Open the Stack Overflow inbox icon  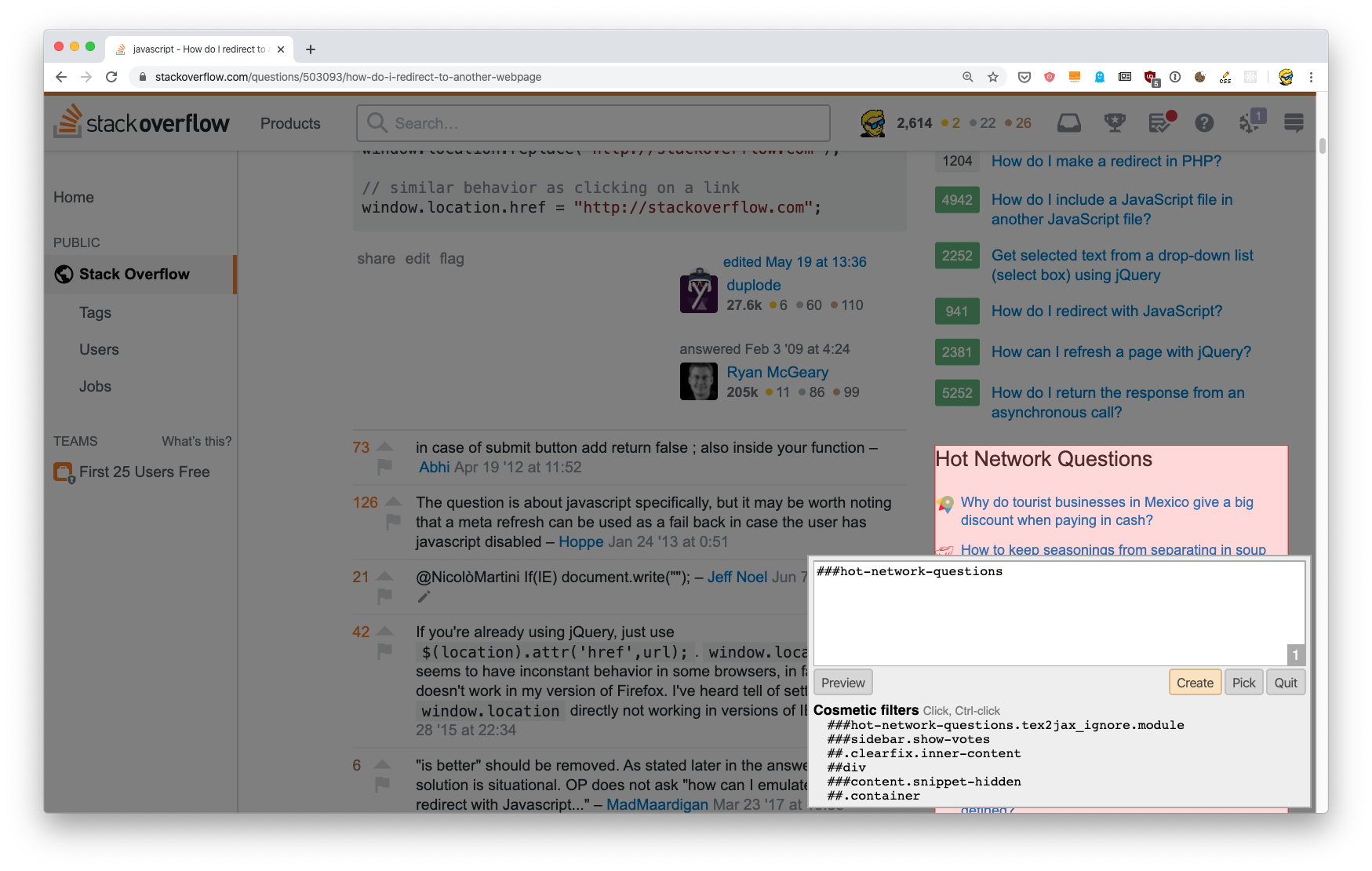click(x=1068, y=123)
